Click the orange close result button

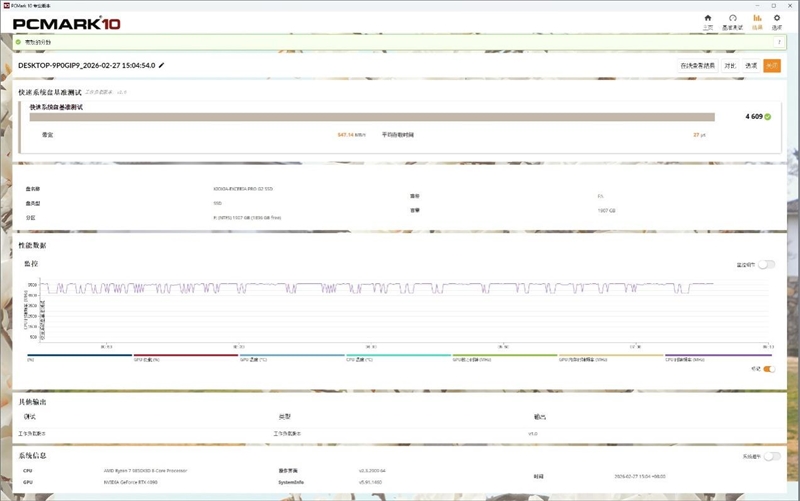(772, 65)
